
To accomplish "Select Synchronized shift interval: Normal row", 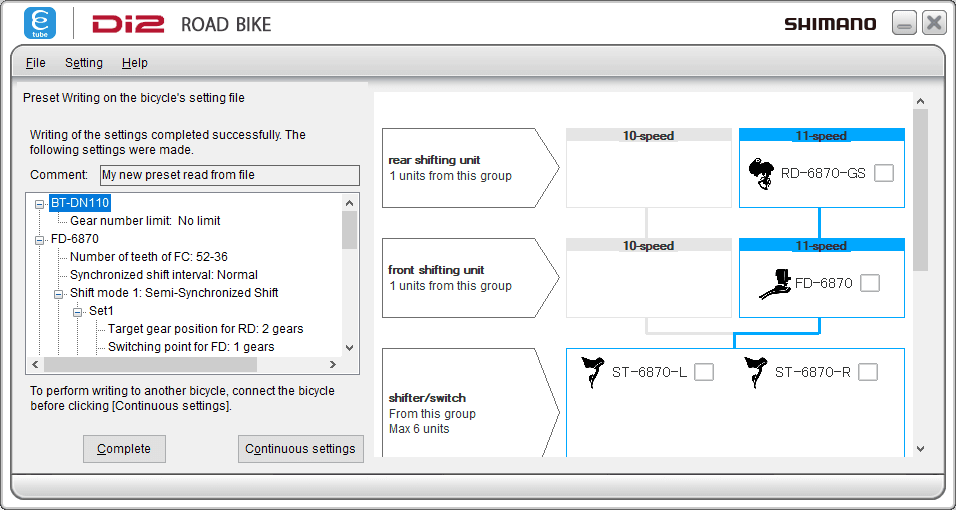I will [x=164, y=275].
